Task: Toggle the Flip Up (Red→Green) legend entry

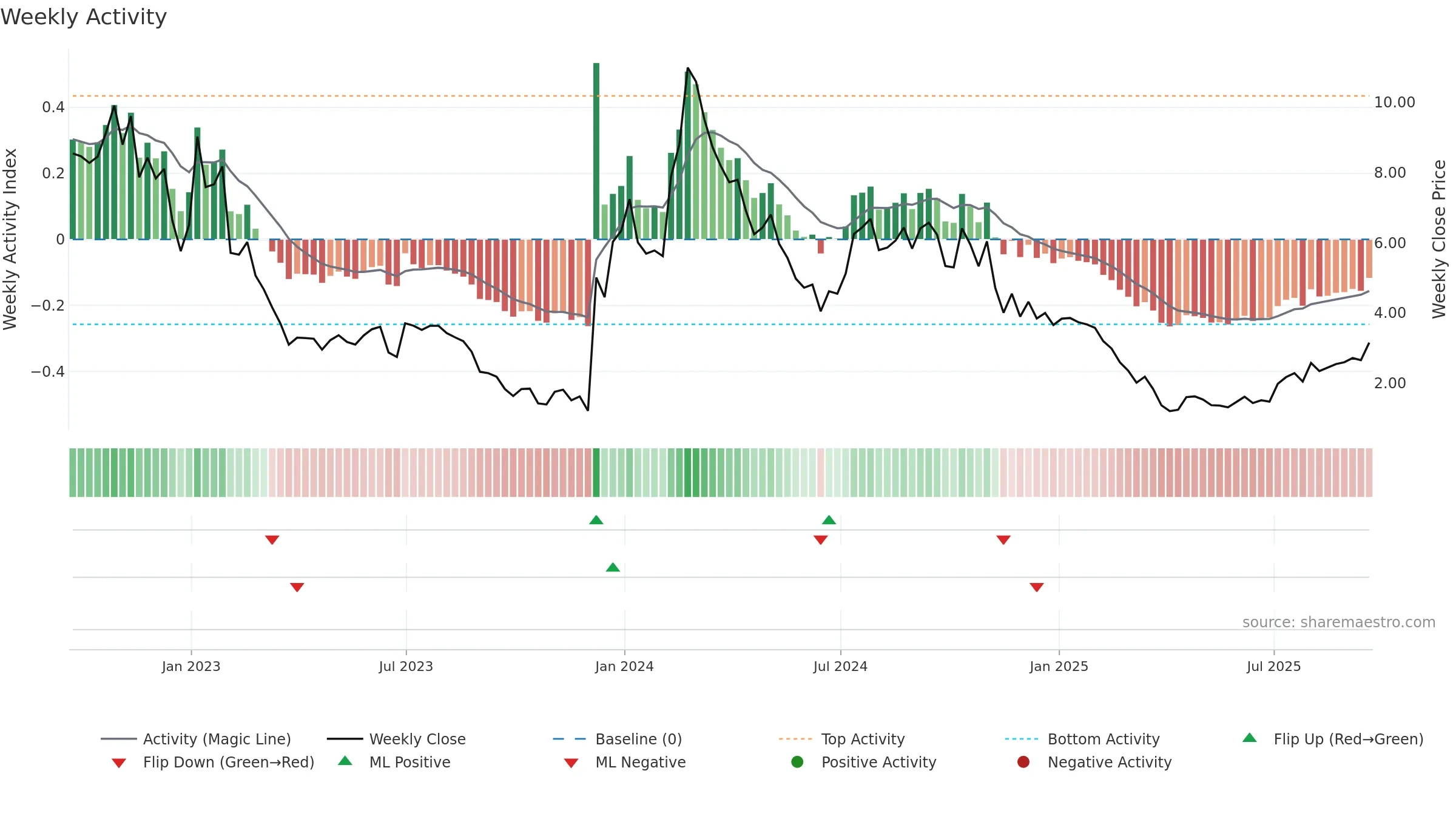Action: (1332, 739)
